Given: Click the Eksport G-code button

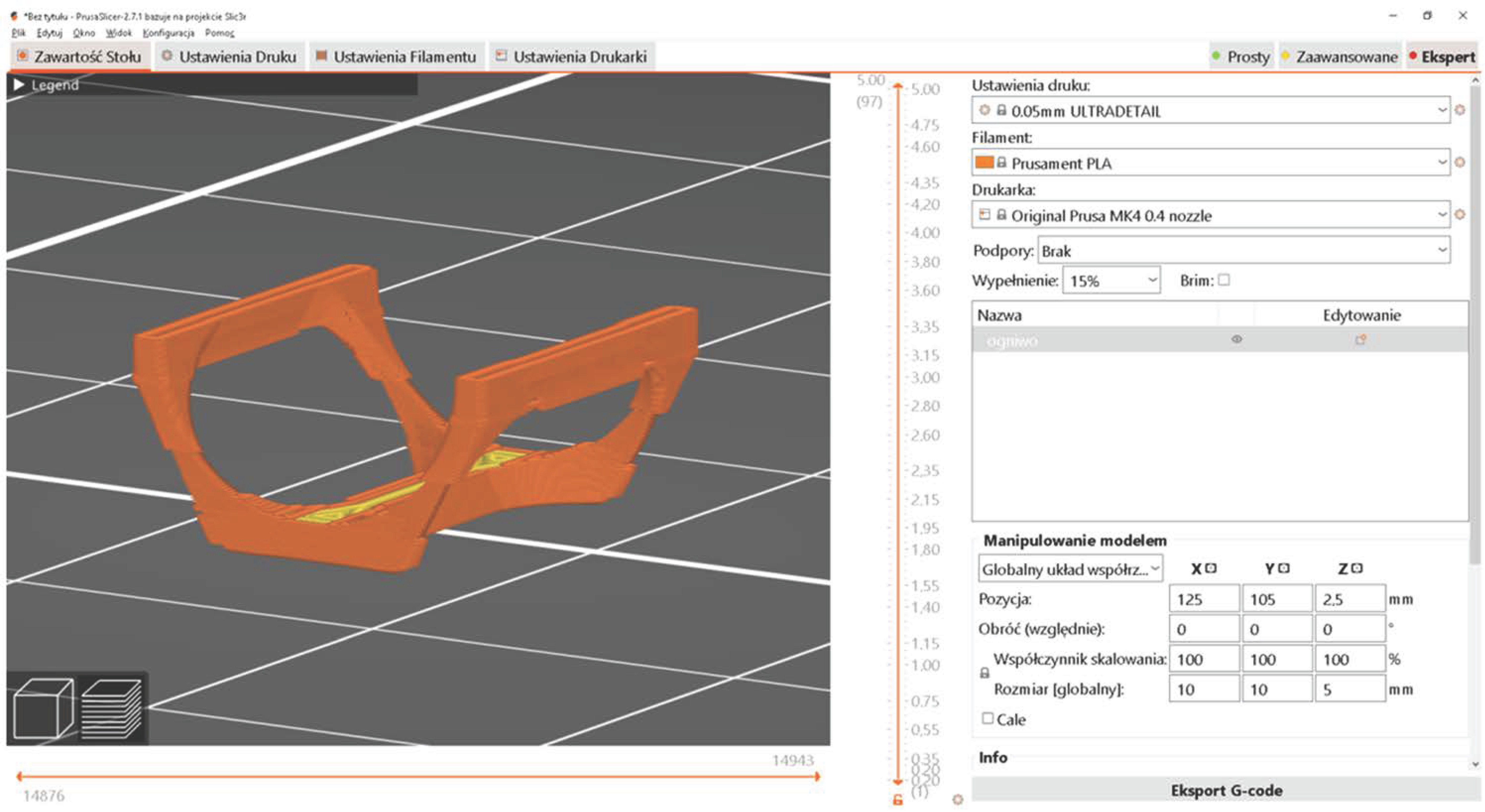Looking at the screenshot, I should pos(1226,790).
